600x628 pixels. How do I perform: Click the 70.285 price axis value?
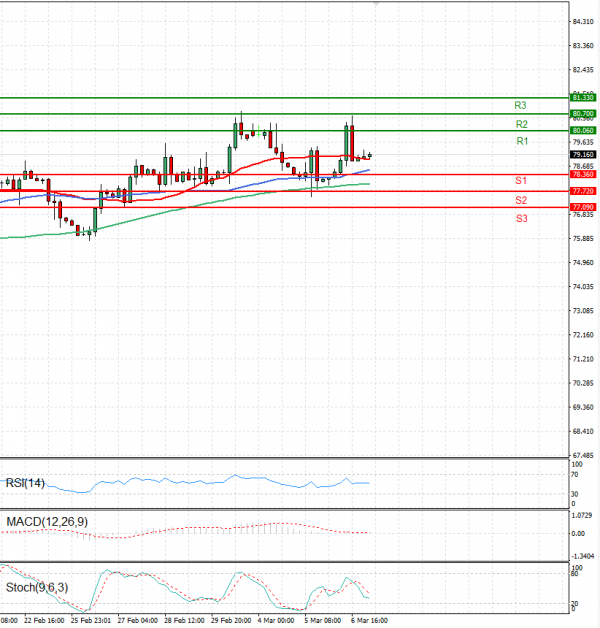pos(583,383)
